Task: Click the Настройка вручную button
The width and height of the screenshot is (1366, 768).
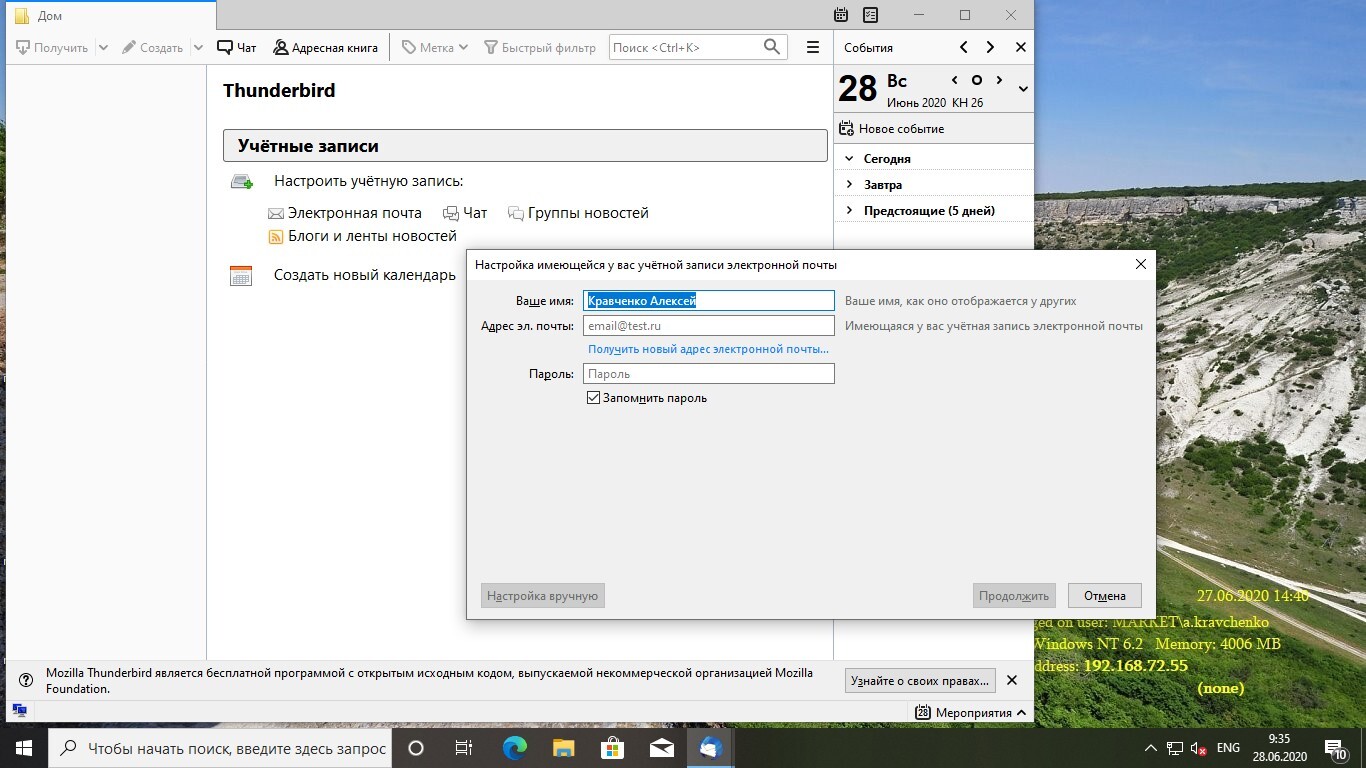Action: point(543,596)
